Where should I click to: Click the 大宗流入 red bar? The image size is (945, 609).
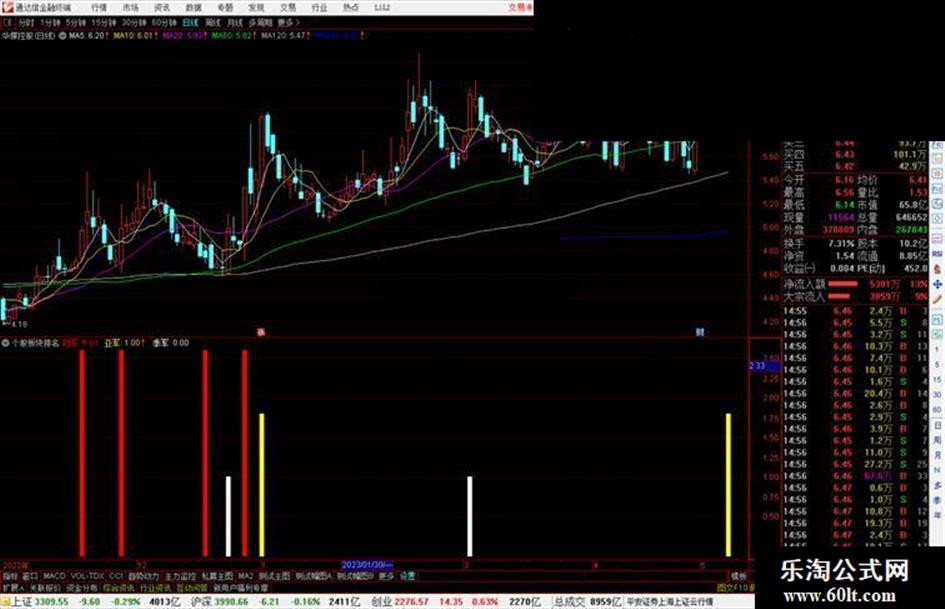pos(839,296)
